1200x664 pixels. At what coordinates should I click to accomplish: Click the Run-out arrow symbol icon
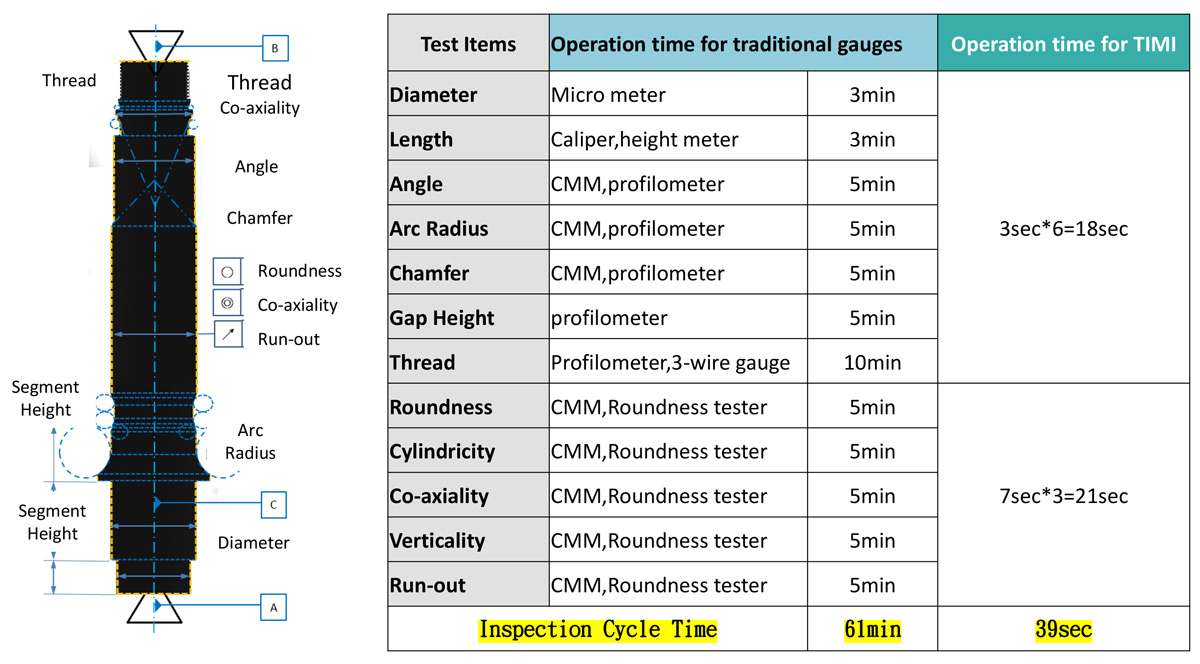click(x=227, y=336)
